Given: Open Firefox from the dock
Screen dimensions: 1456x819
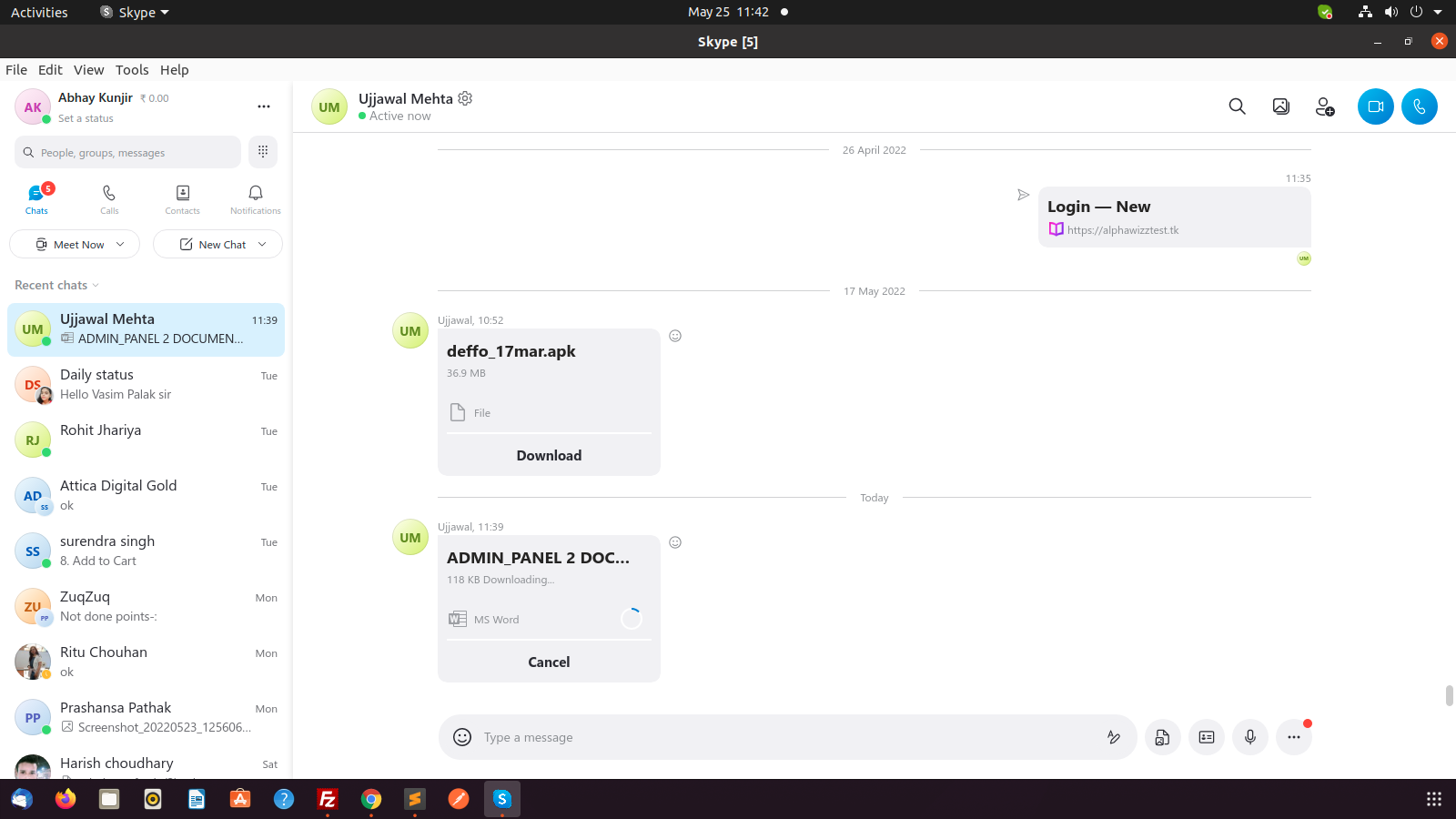Looking at the screenshot, I should click(66, 799).
